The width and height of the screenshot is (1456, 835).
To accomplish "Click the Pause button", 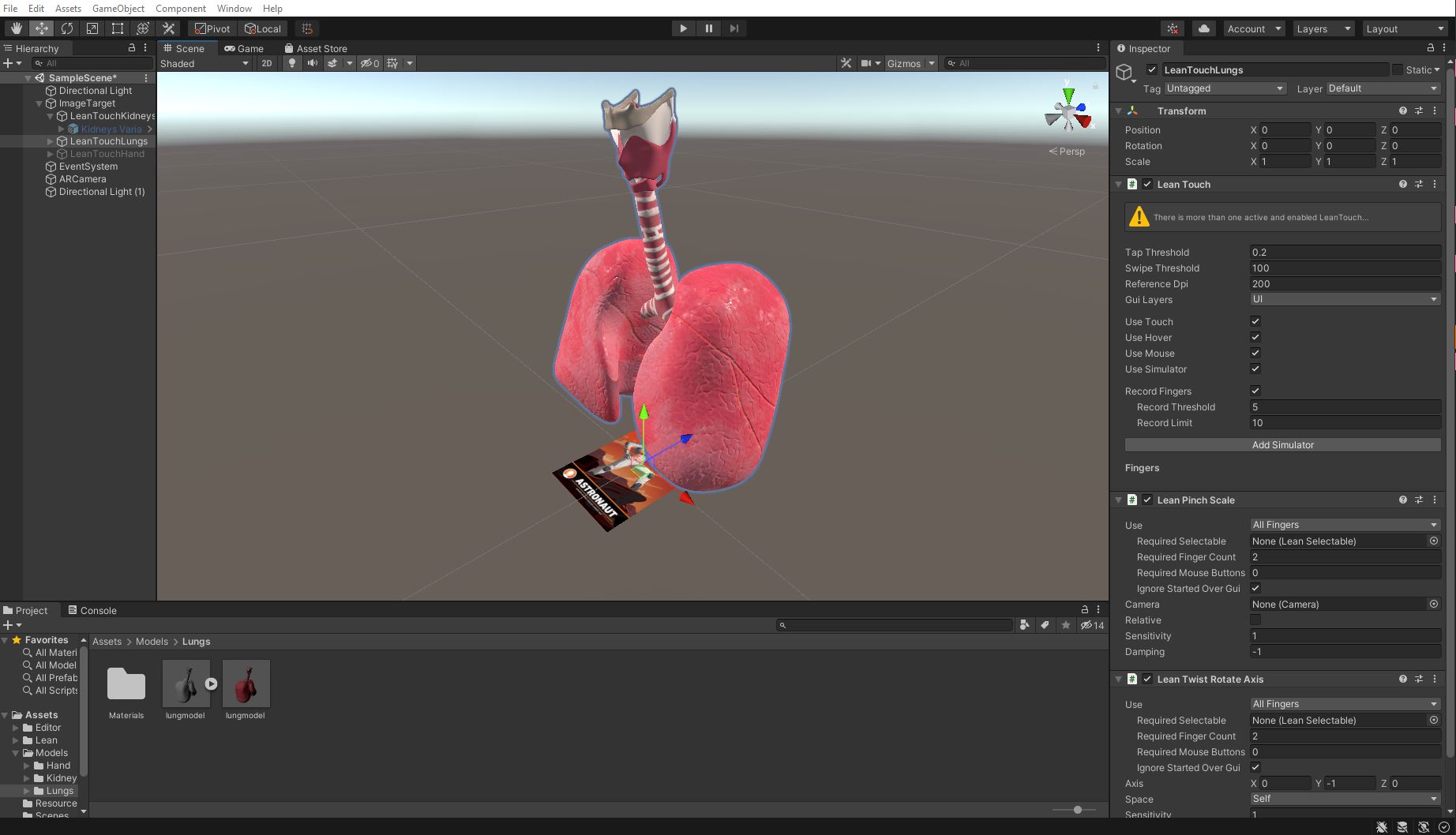I will coord(708,28).
